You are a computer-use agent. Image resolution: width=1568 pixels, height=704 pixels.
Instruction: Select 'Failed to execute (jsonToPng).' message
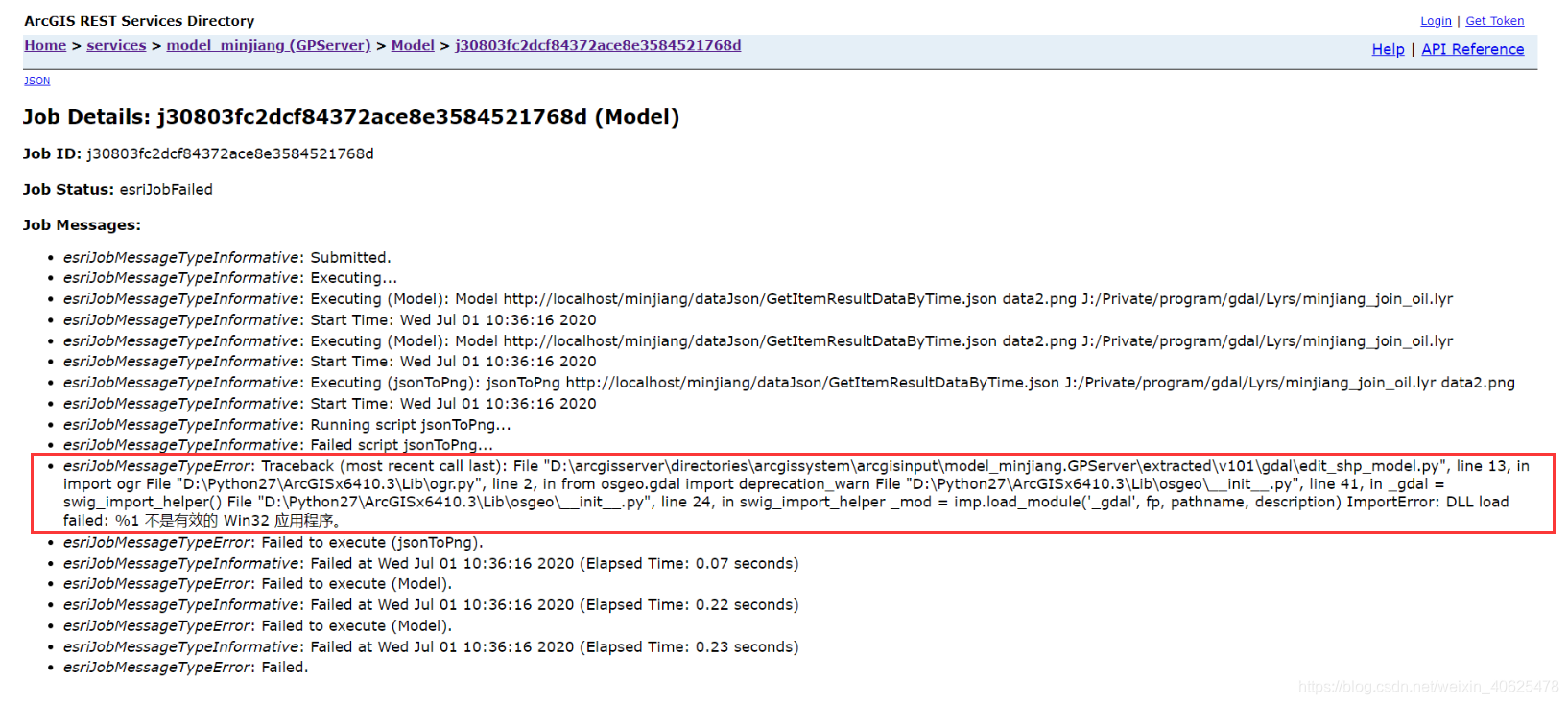pos(273,543)
